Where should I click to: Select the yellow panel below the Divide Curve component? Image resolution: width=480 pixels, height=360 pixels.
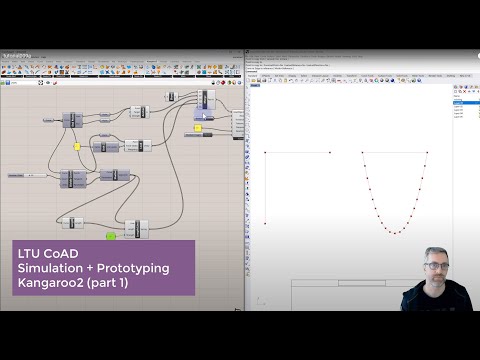(77, 146)
